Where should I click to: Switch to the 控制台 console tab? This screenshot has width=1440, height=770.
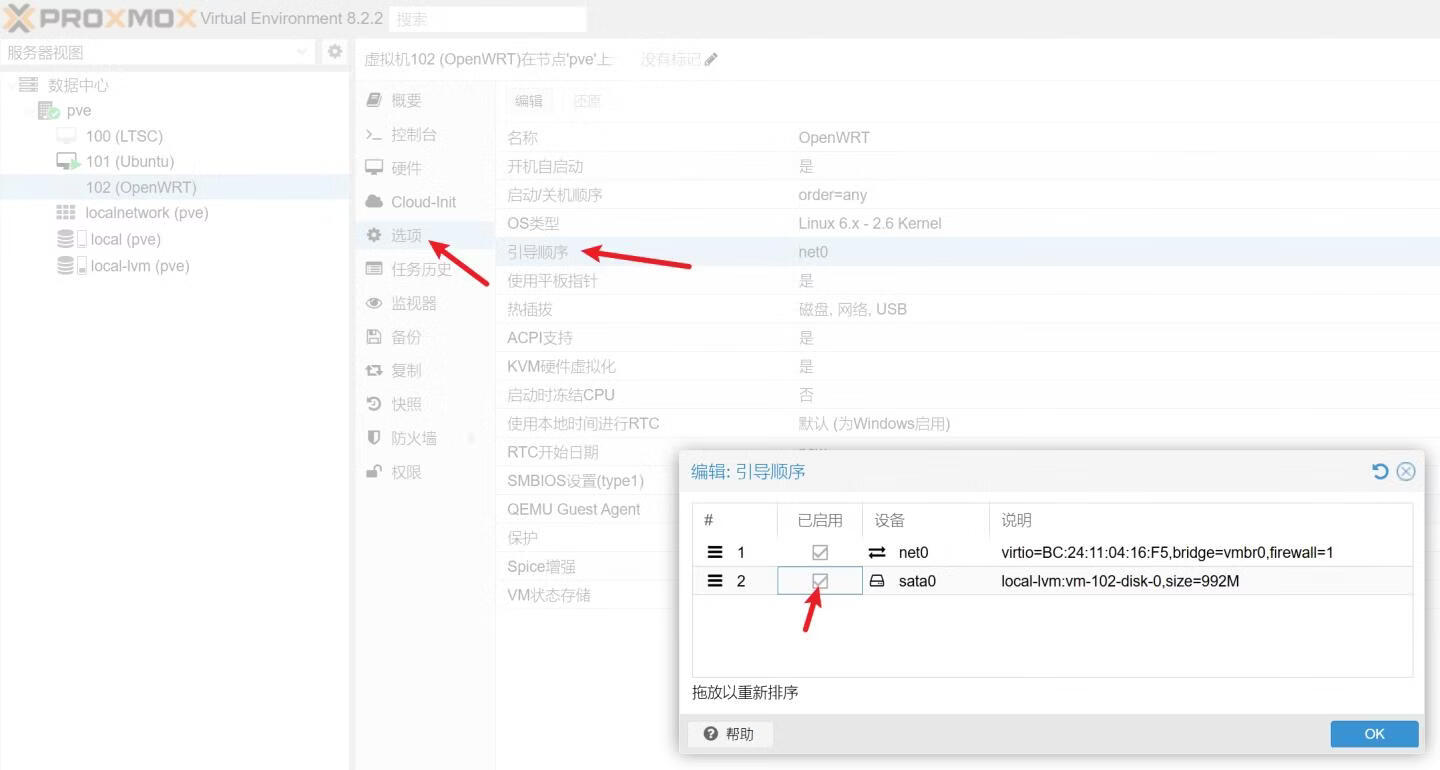[413, 135]
